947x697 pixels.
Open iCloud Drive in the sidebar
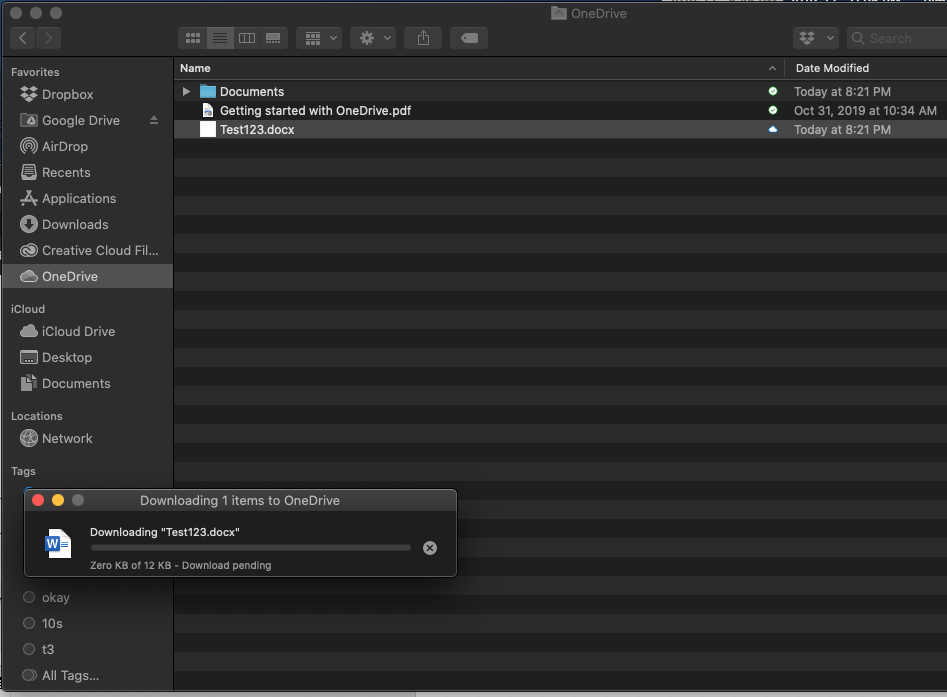78,331
